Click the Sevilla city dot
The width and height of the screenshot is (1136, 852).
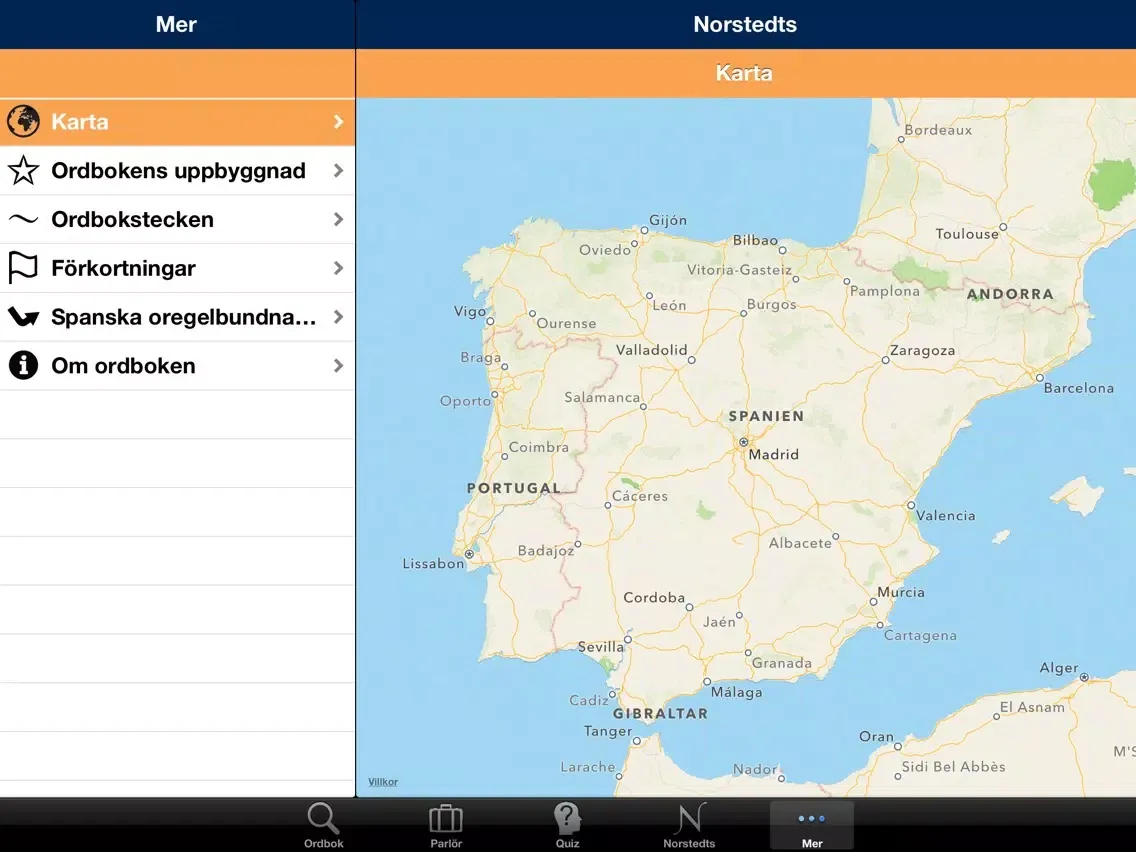pyautogui.click(x=628, y=640)
